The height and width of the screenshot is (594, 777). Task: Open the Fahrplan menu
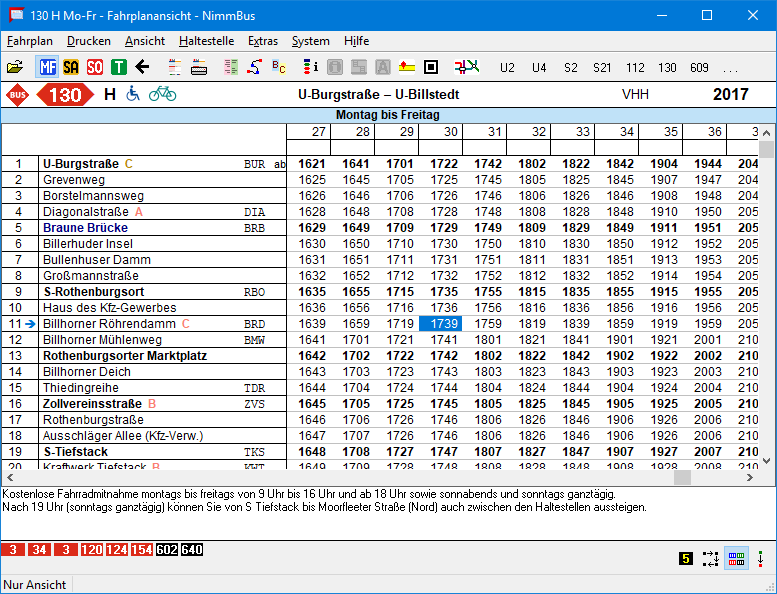(28, 41)
